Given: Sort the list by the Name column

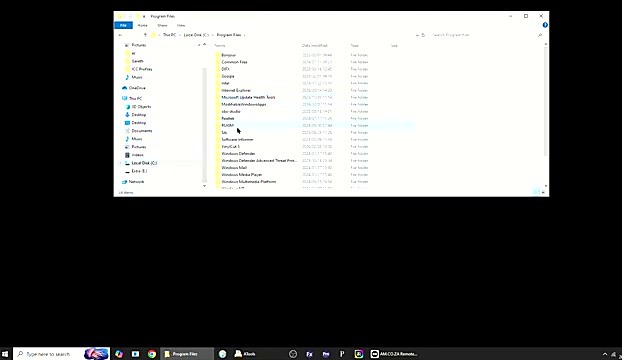Looking at the screenshot, I should pyautogui.click(x=220, y=46).
